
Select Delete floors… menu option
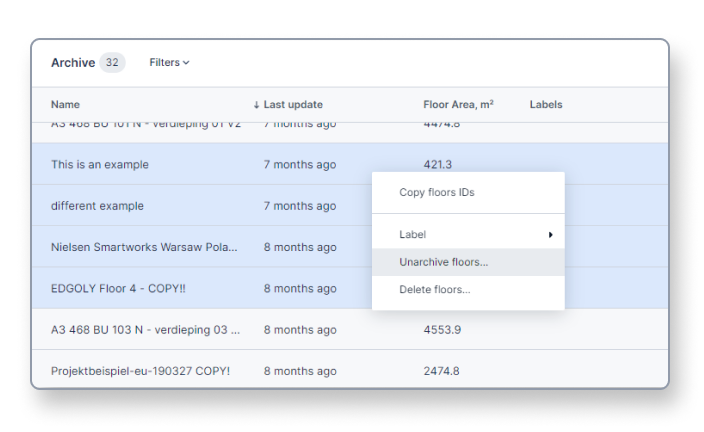click(x=468, y=290)
